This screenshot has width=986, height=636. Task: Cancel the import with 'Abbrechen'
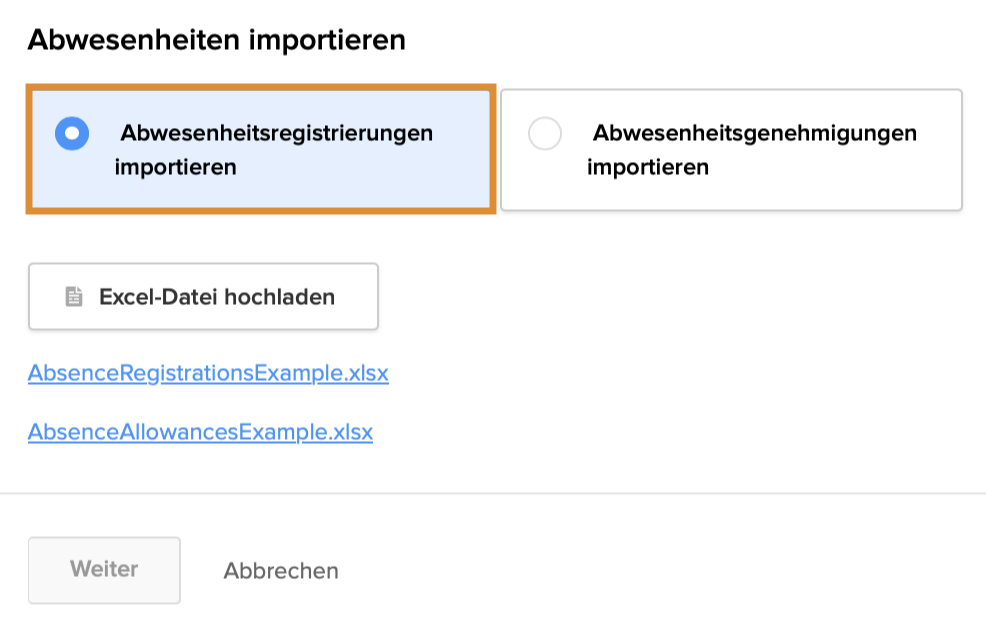(281, 571)
